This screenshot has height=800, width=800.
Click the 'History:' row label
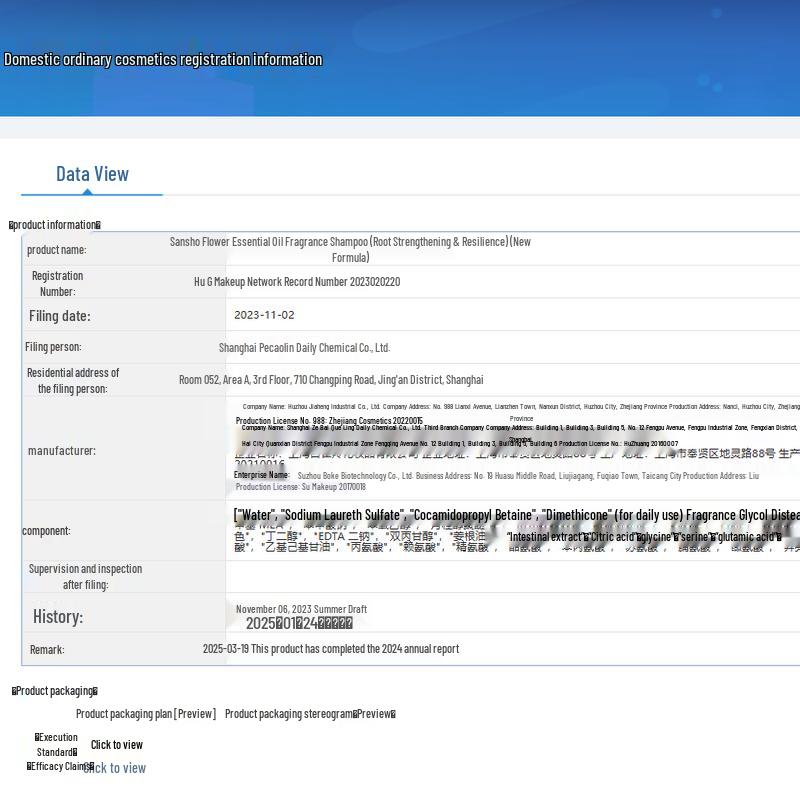[x=58, y=617]
